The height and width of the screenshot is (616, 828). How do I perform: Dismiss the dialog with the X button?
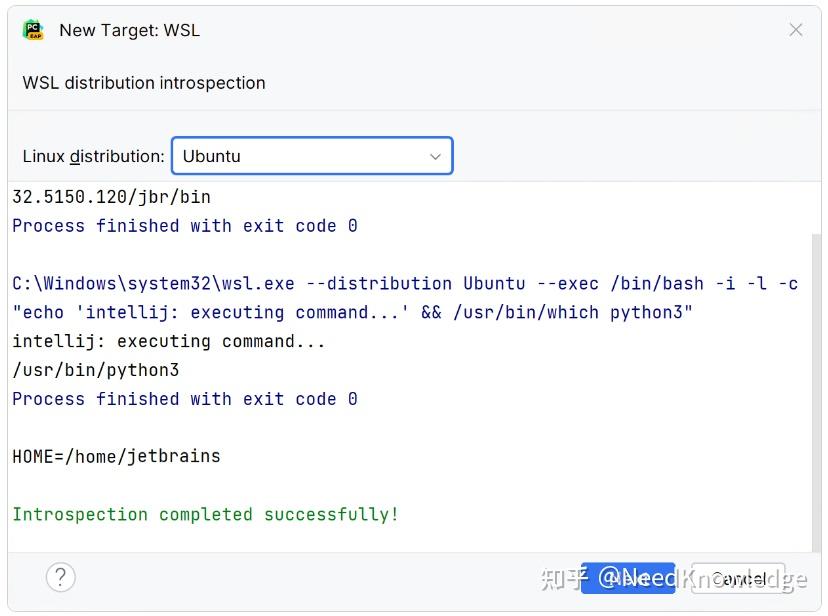tap(795, 30)
